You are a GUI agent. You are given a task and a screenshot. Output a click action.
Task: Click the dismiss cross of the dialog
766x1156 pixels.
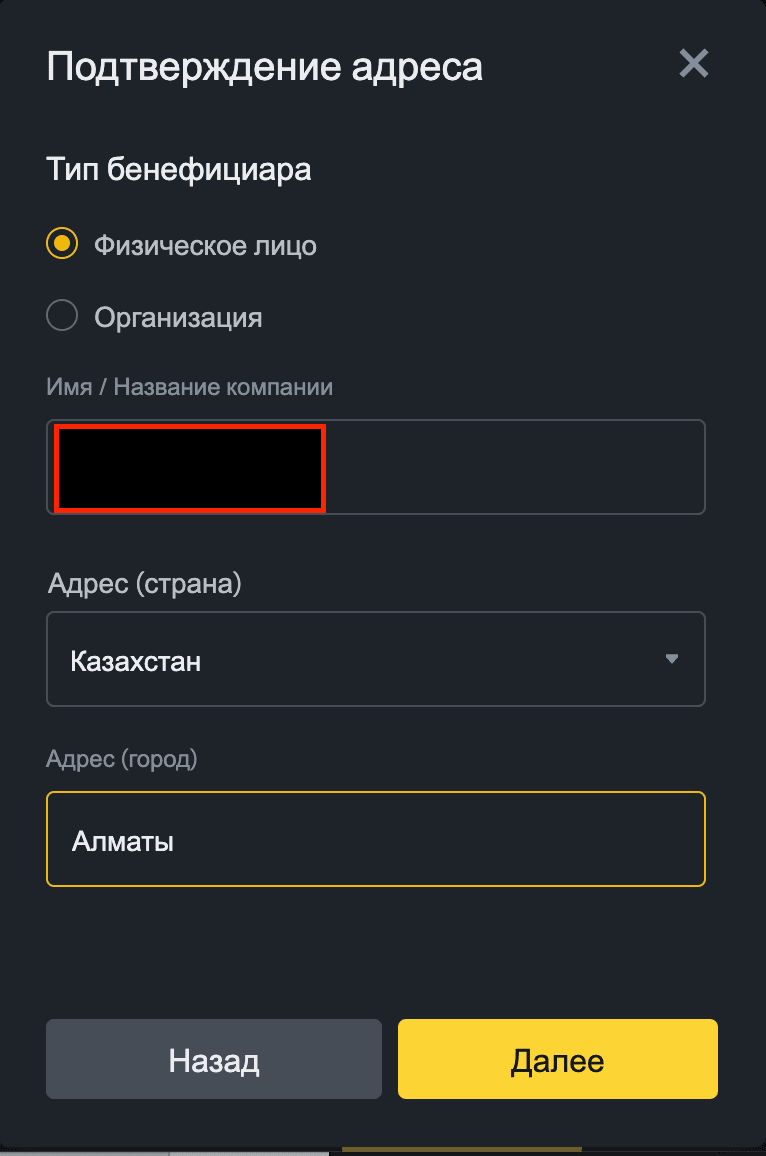coord(693,63)
